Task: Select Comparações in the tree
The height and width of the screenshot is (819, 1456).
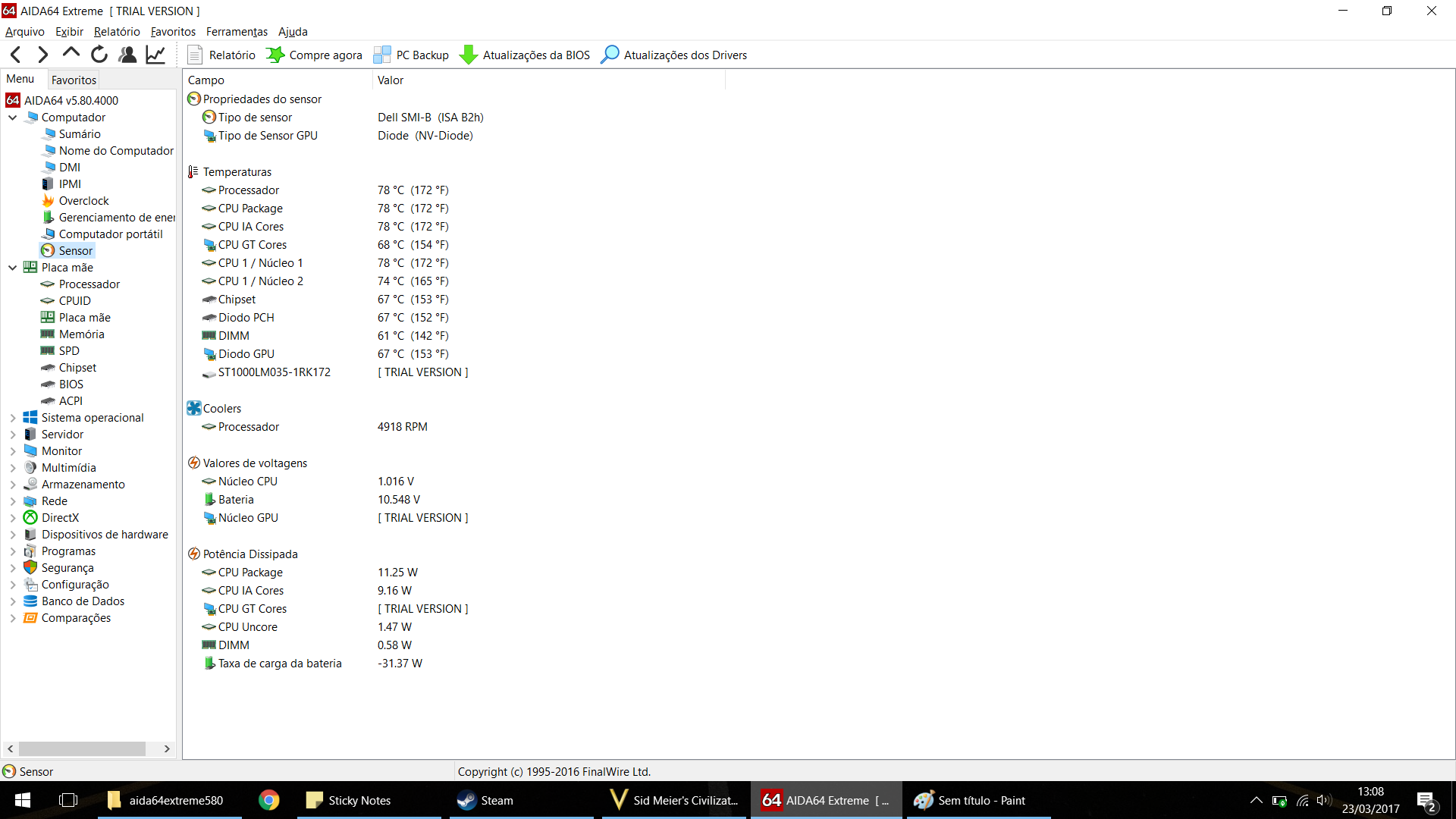Action: coord(76,618)
